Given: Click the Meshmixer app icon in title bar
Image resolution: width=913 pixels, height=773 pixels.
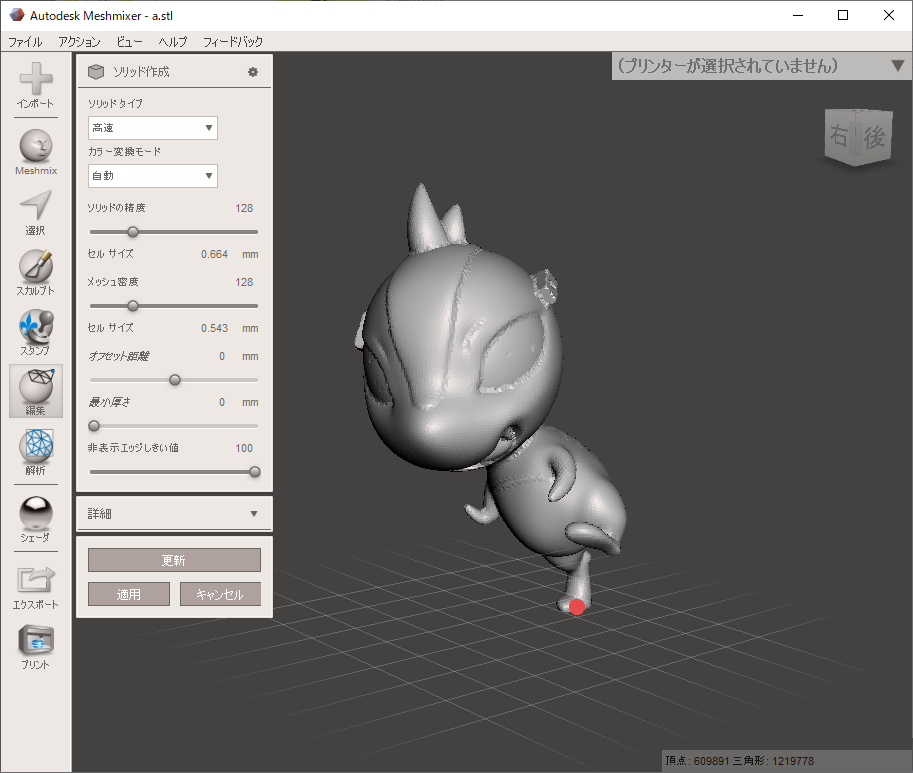Looking at the screenshot, I should tap(16, 15).
